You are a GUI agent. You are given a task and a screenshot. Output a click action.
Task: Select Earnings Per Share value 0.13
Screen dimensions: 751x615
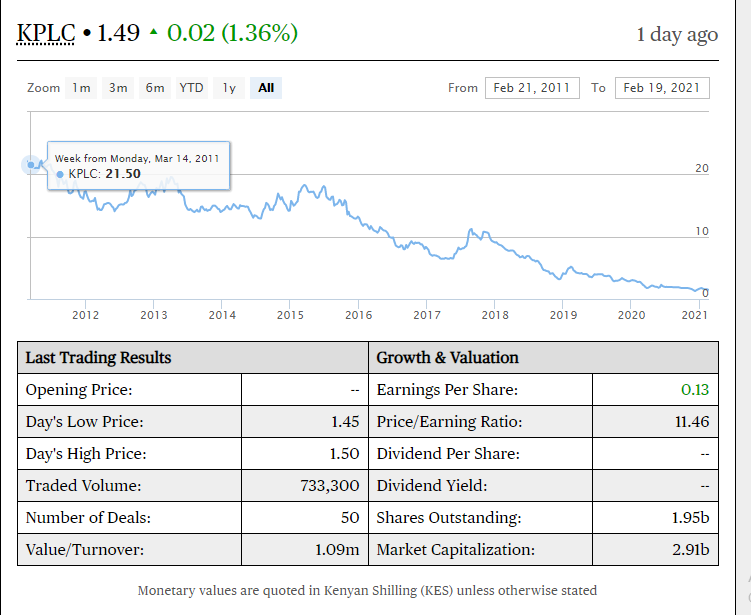(695, 390)
